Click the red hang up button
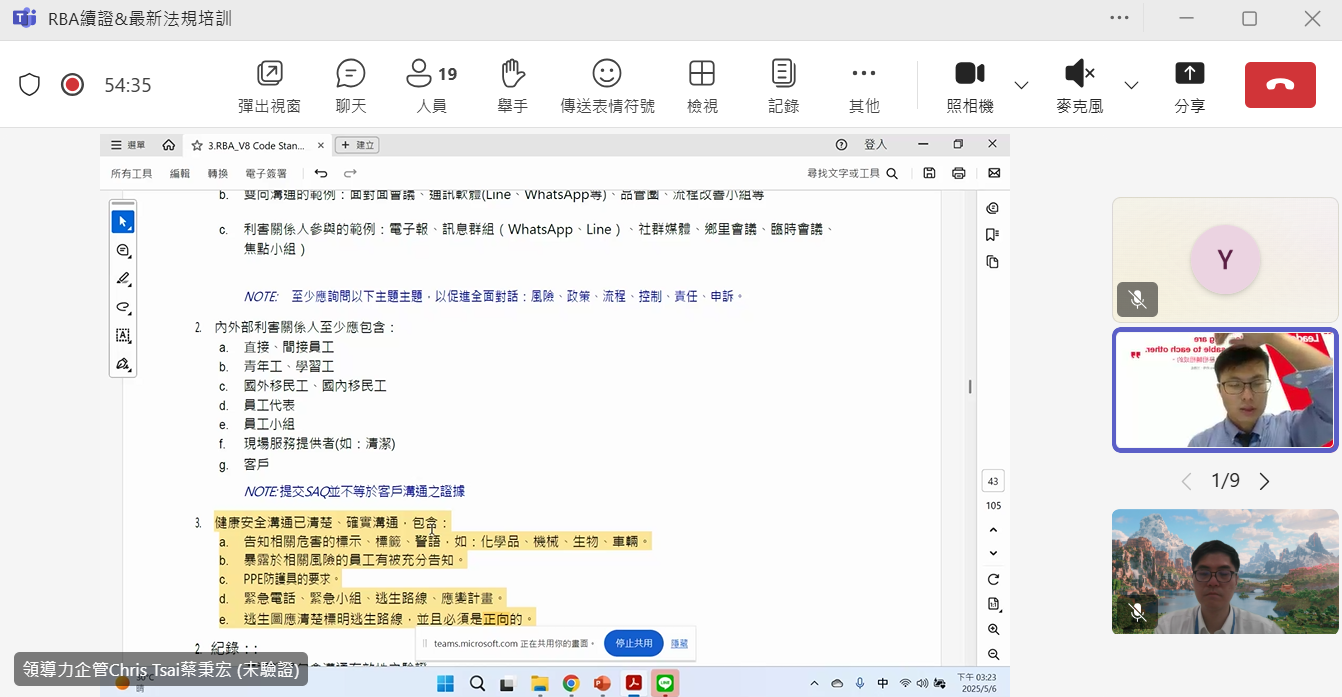Image resolution: width=1342 pixels, height=697 pixels. [x=1280, y=85]
